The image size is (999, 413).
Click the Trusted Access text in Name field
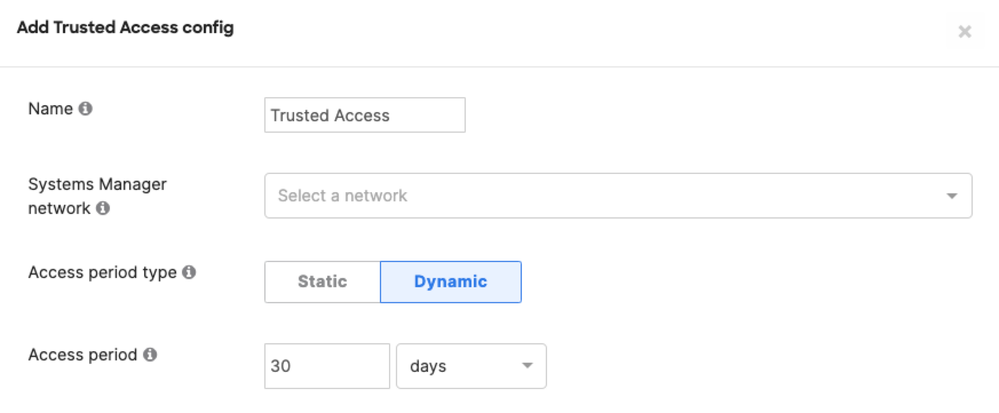click(x=330, y=115)
